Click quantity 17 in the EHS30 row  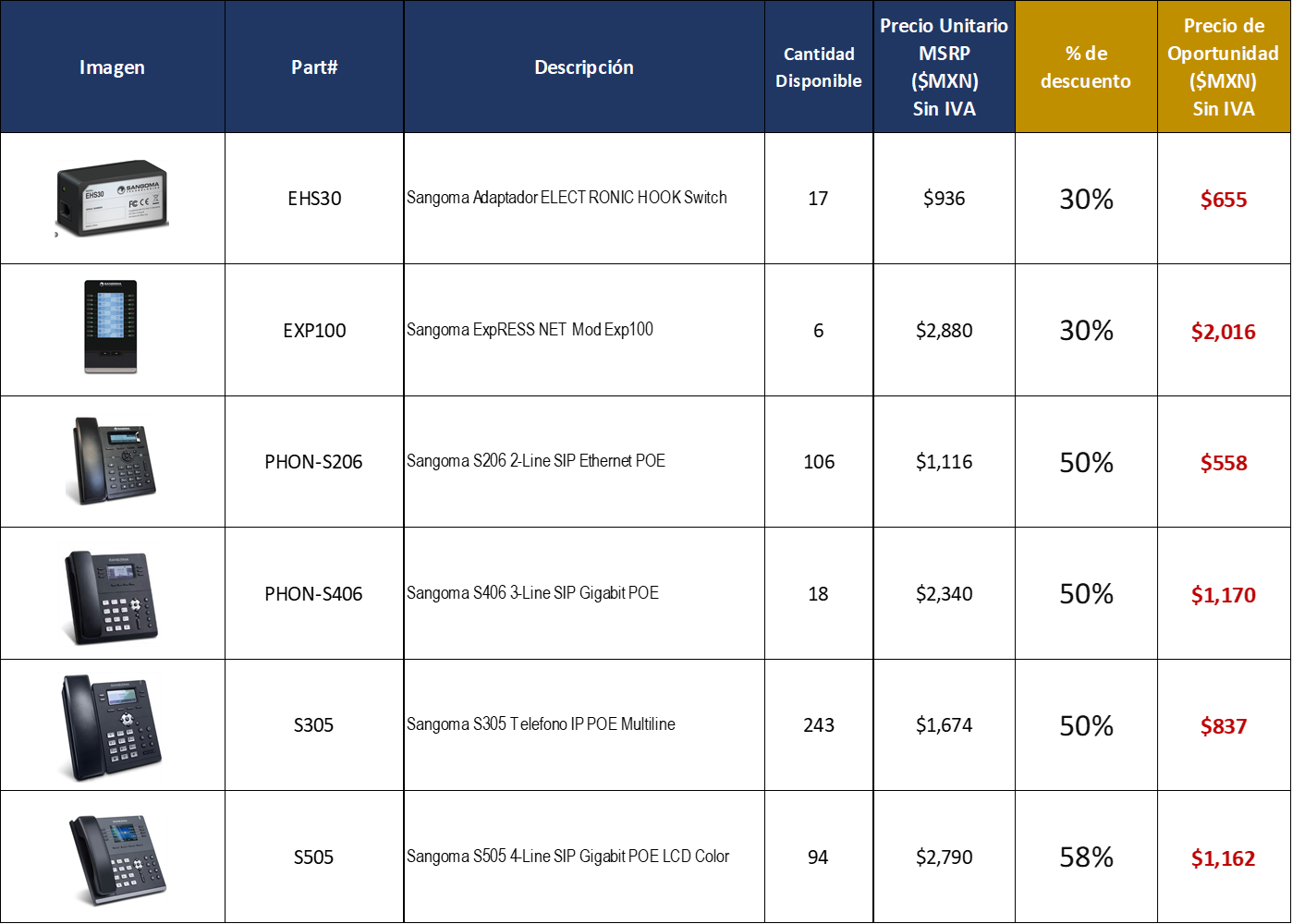818,199
